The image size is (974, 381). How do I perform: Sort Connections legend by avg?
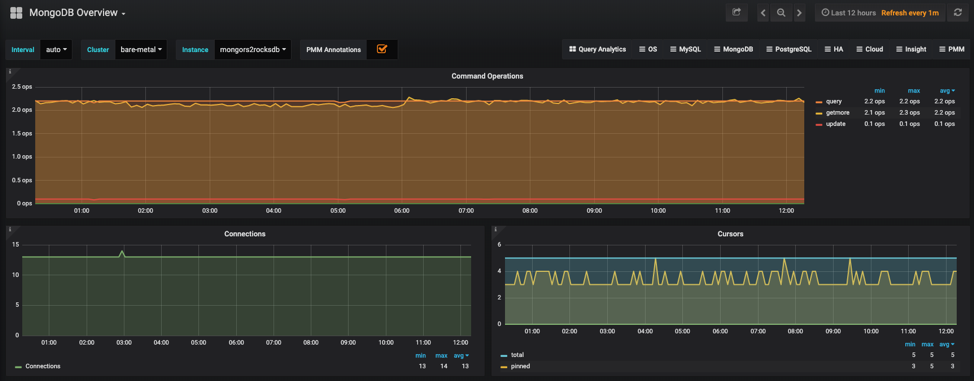[x=463, y=356]
